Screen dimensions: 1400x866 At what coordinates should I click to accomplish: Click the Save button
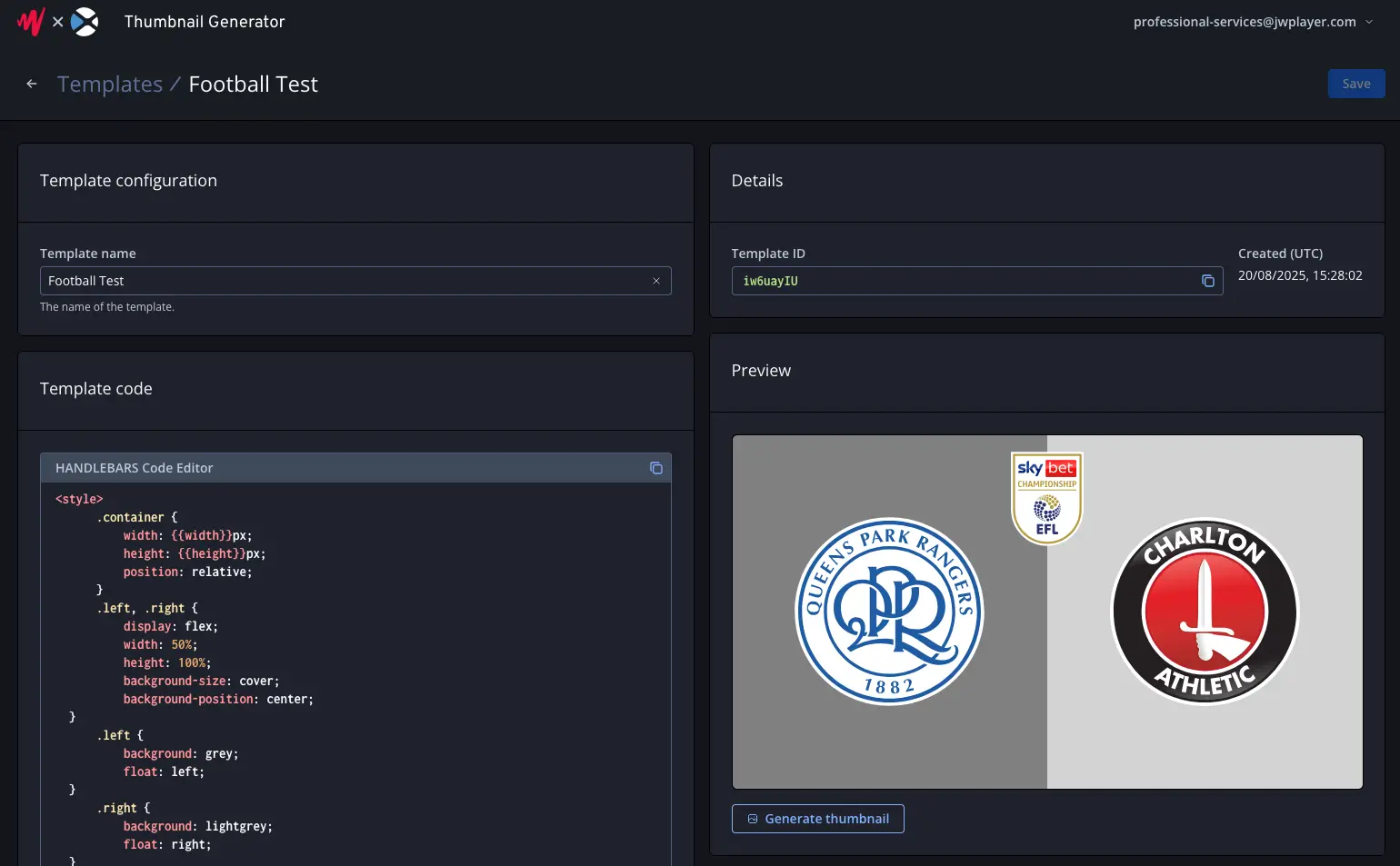tap(1356, 84)
